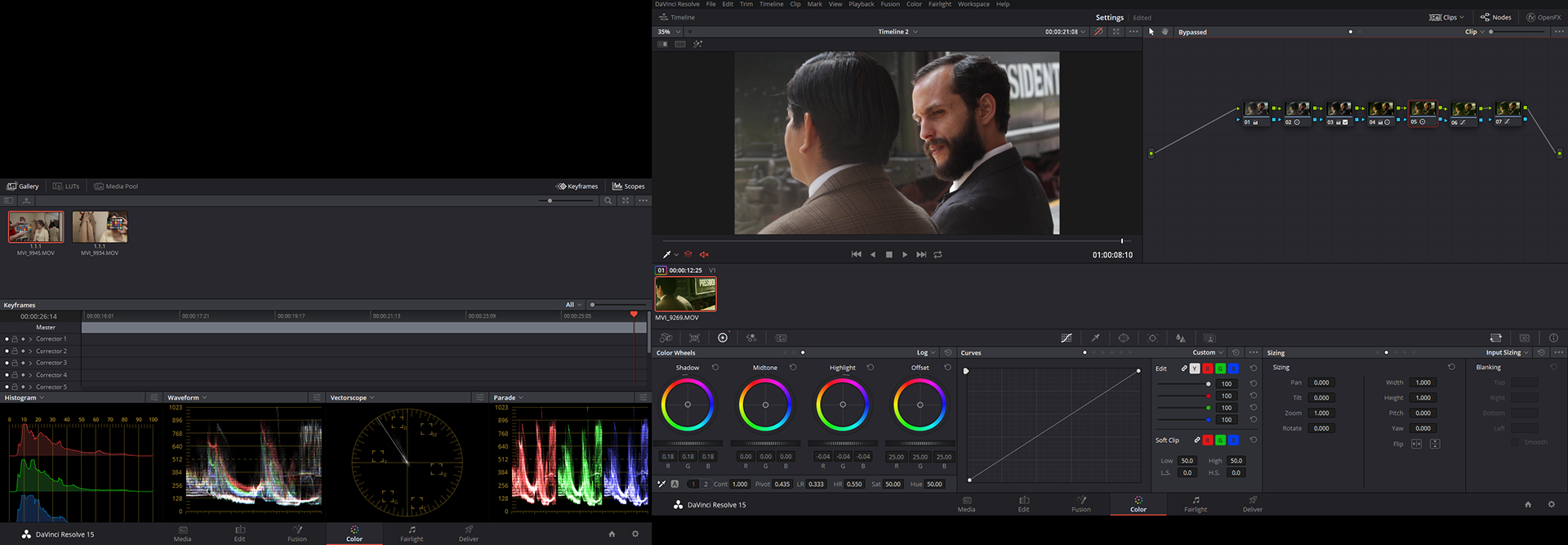1568x545 pixels.
Task: Open the Histogram scope type dropdown
Action: (x=24, y=398)
